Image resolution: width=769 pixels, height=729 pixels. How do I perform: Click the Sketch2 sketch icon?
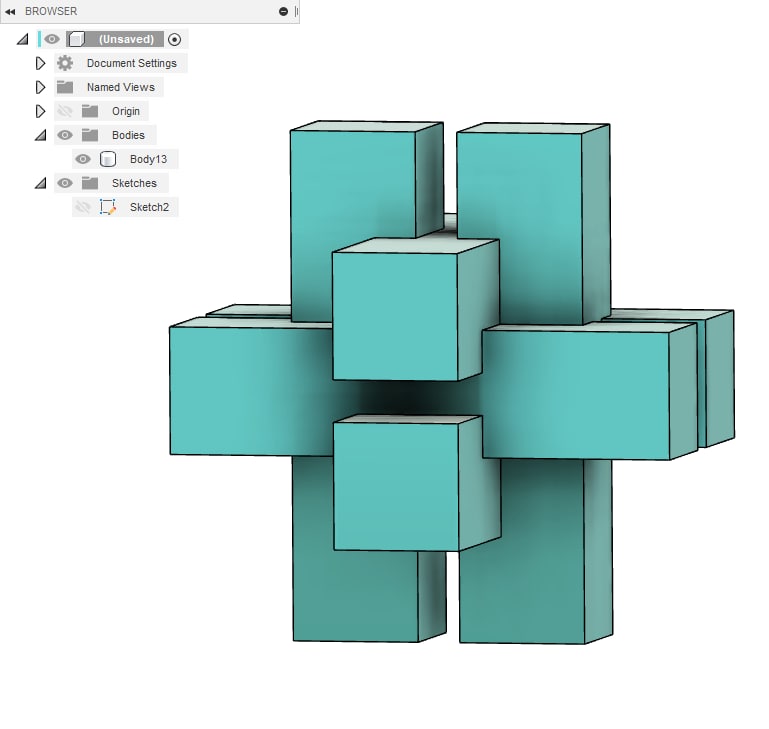pyautogui.click(x=108, y=207)
